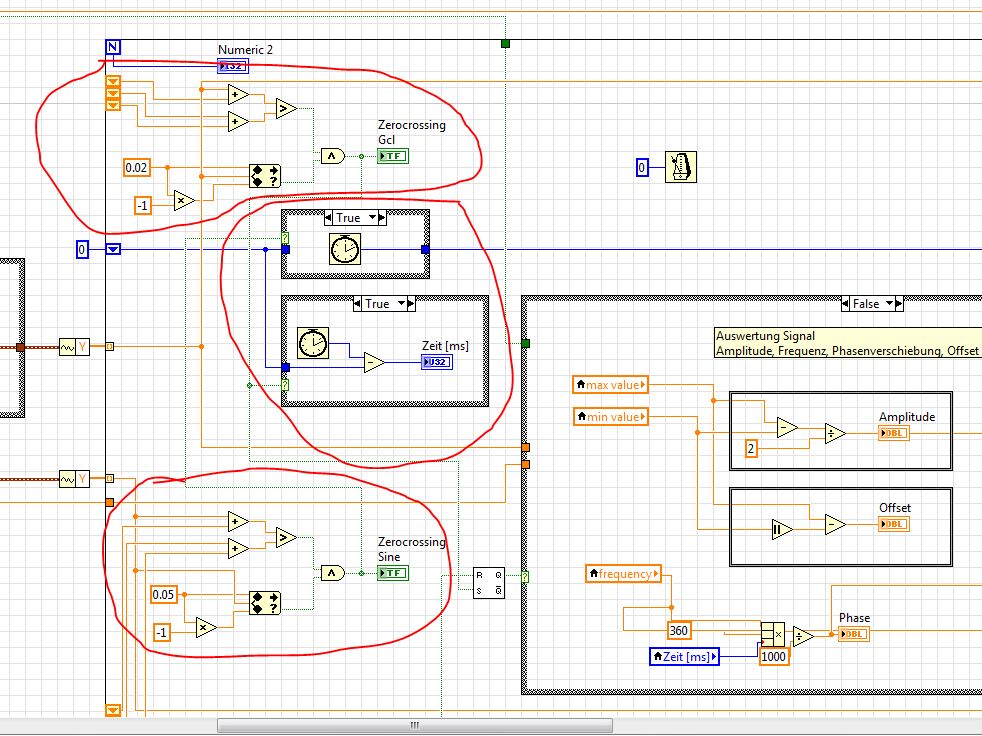Viewport: 982px width, 736px height.
Task: Click the RS flip-flop node
Action: [x=489, y=582]
